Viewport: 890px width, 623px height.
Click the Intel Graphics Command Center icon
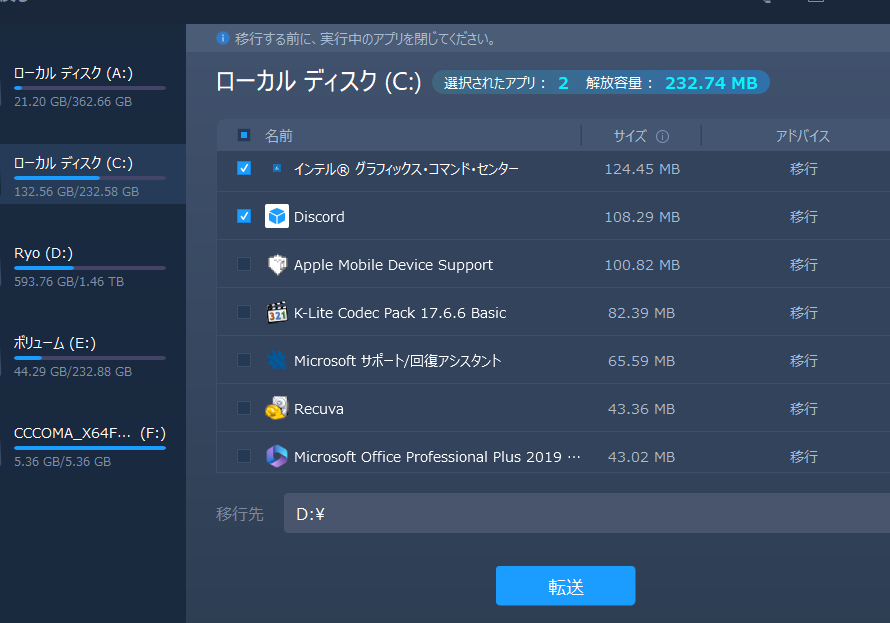pos(277,169)
